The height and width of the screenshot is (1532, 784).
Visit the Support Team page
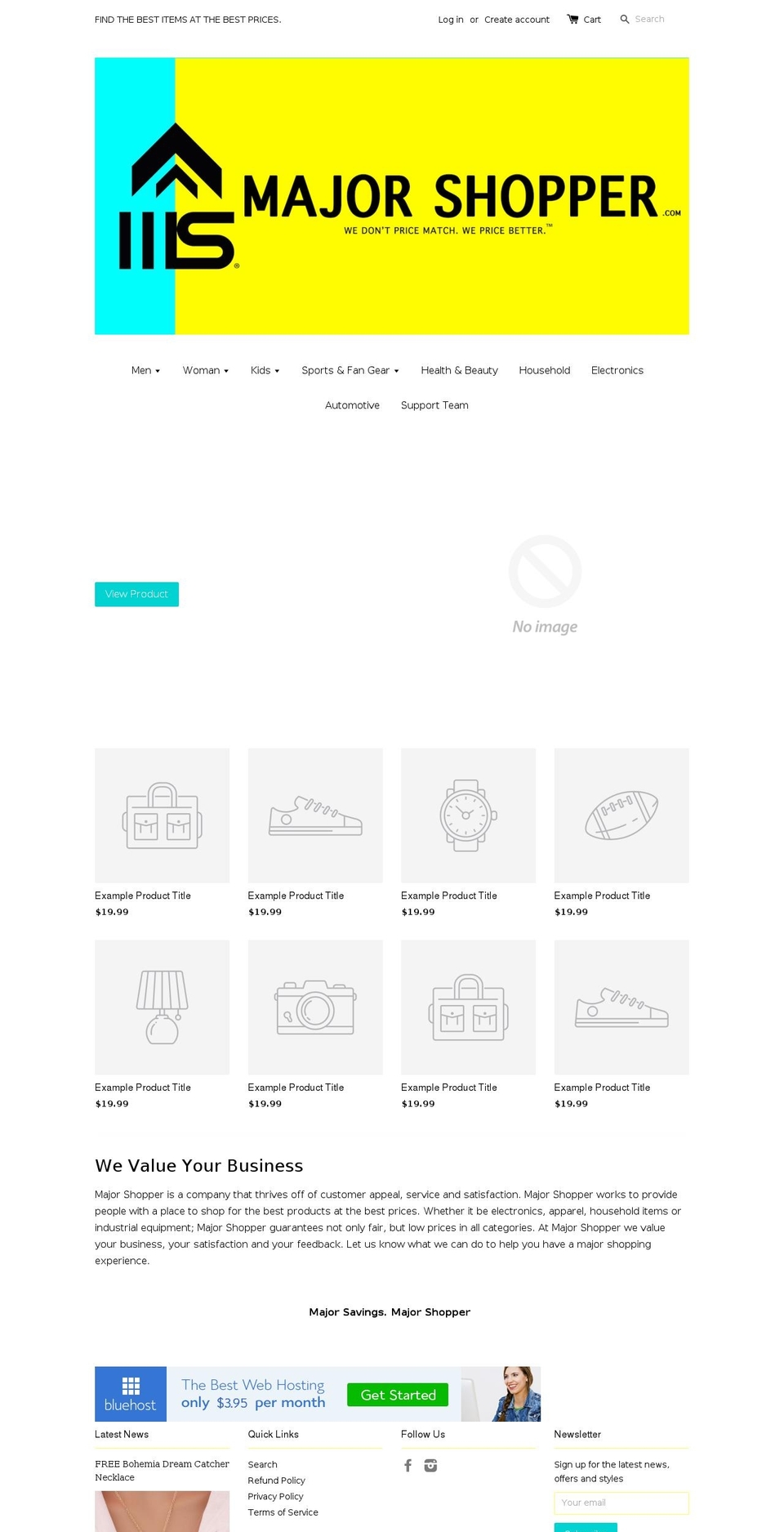[434, 405]
